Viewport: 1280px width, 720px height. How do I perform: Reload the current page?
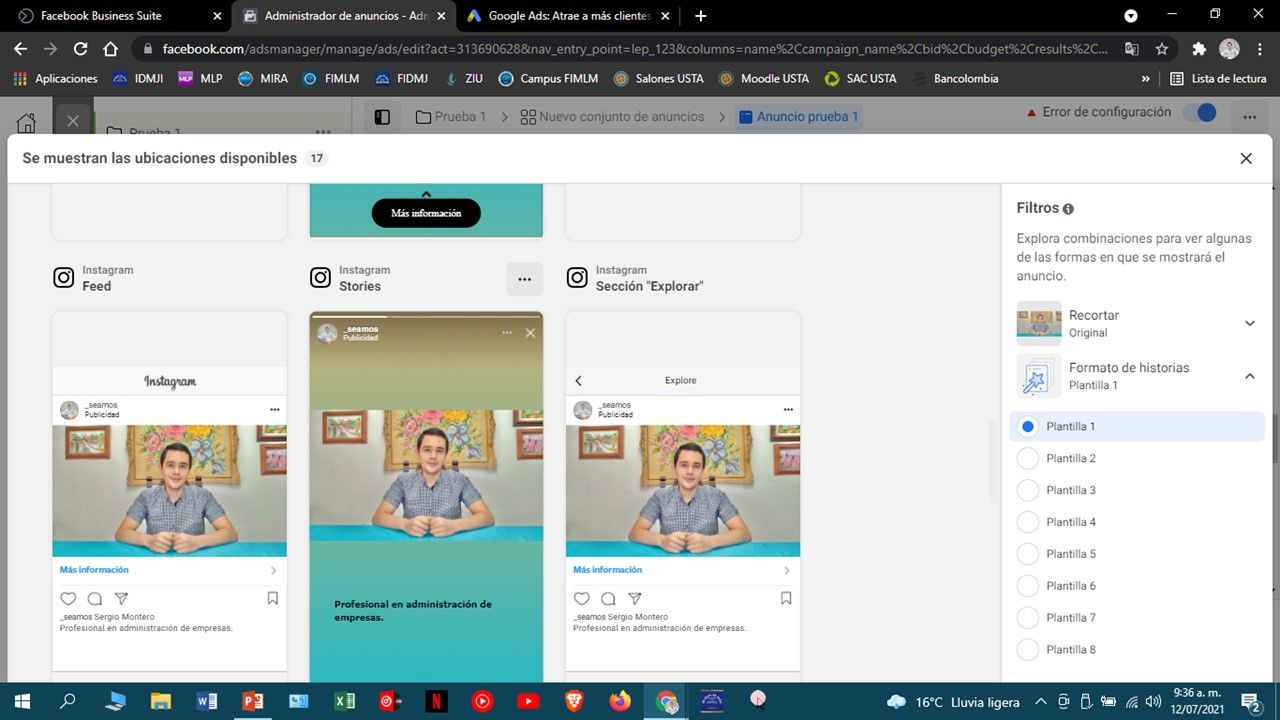point(81,48)
